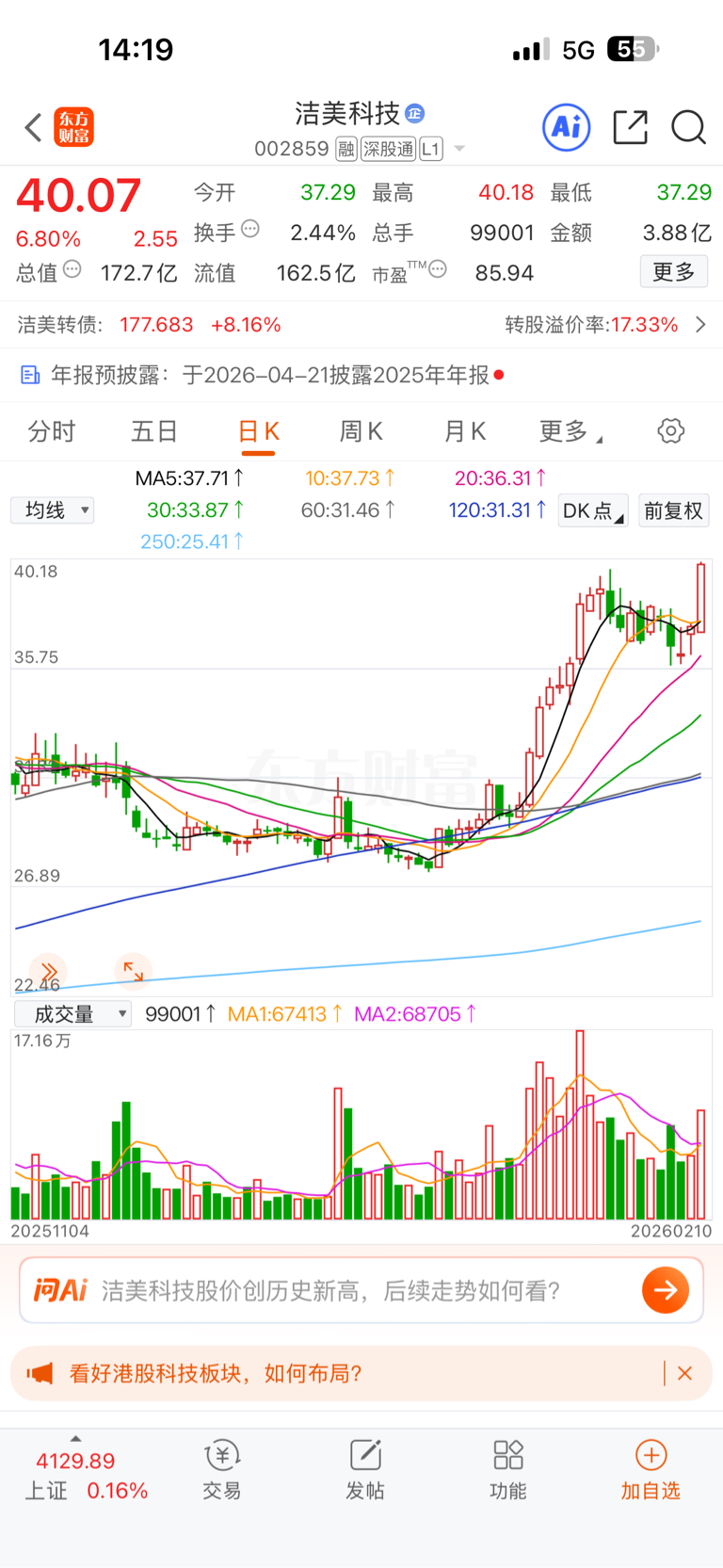Screen dimensions: 723x1568
Task: Tap the MA 120:31.31 value
Action: [x=497, y=510]
